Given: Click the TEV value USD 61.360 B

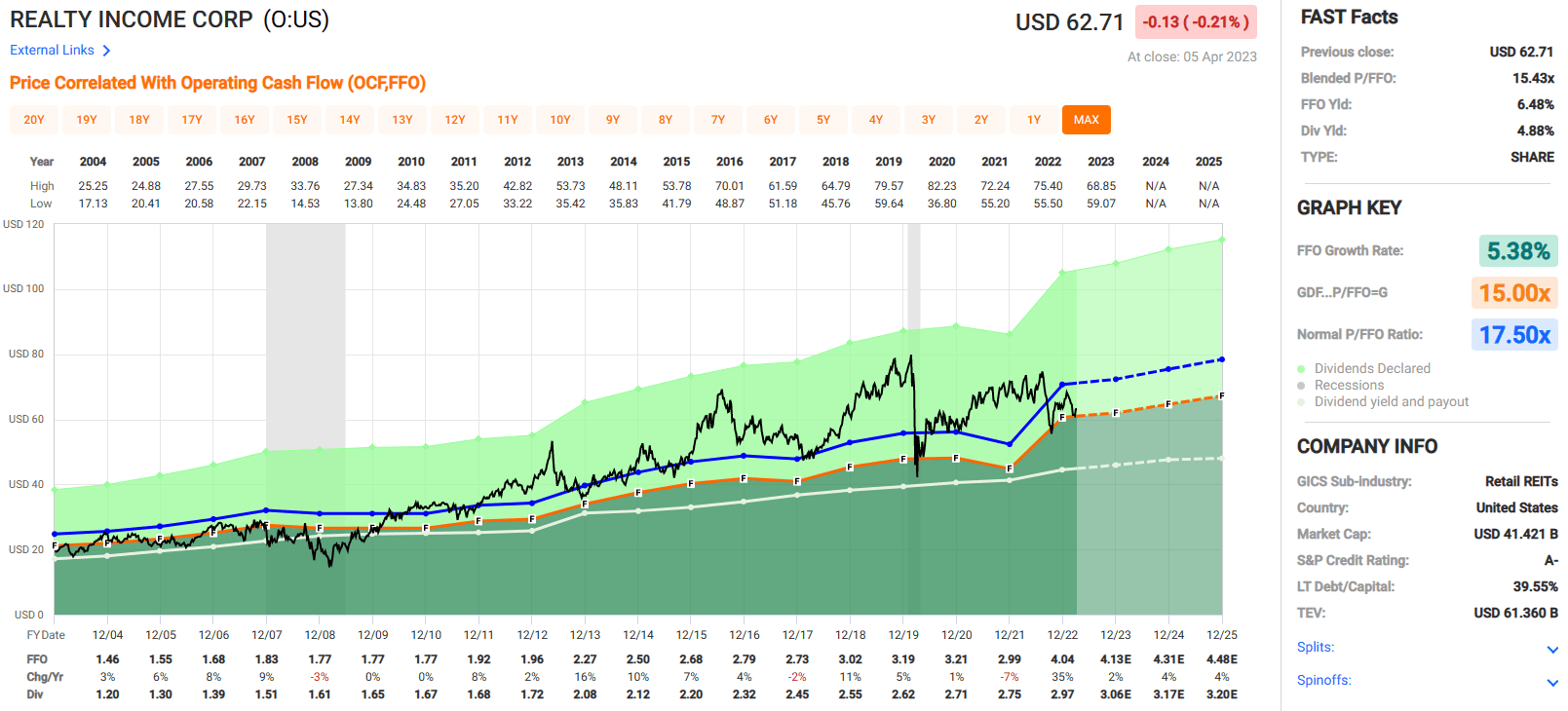Looking at the screenshot, I should (1515, 613).
